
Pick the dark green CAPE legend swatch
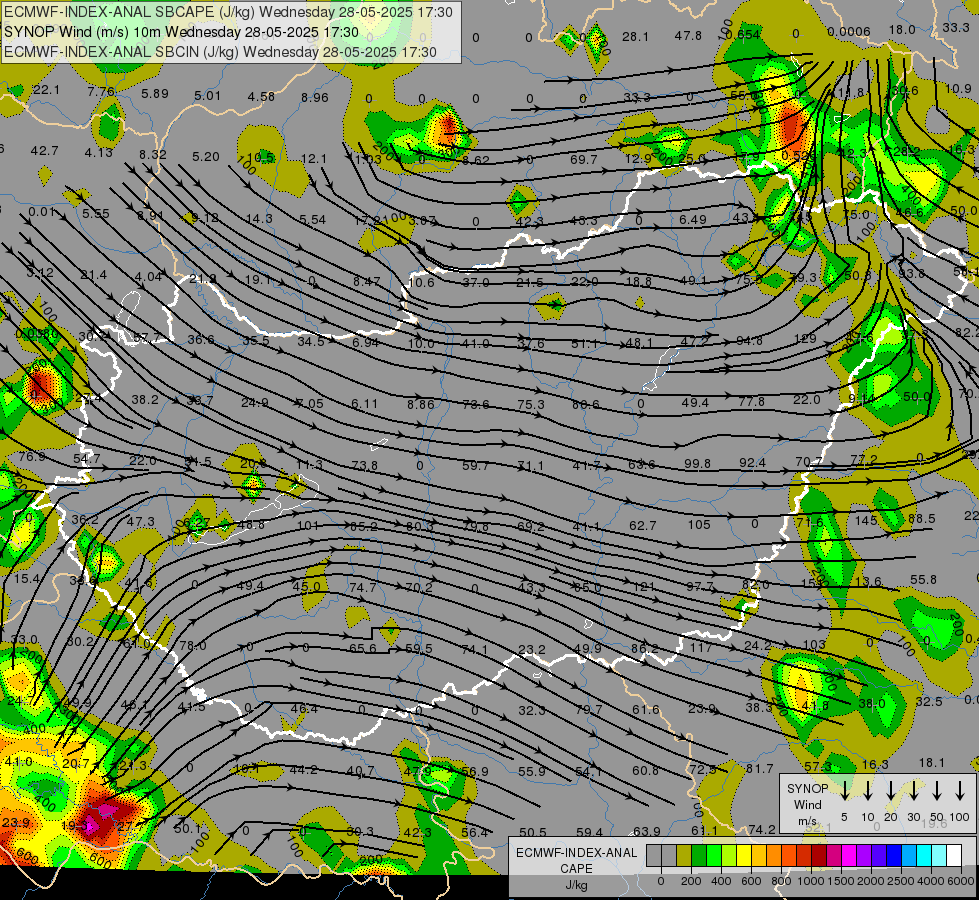699,855
